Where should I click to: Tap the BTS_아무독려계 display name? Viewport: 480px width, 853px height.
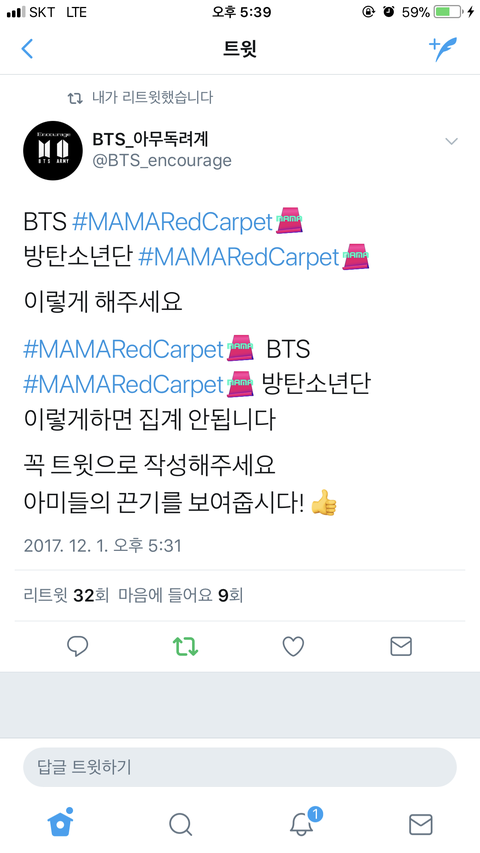click(x=151, y=140)
